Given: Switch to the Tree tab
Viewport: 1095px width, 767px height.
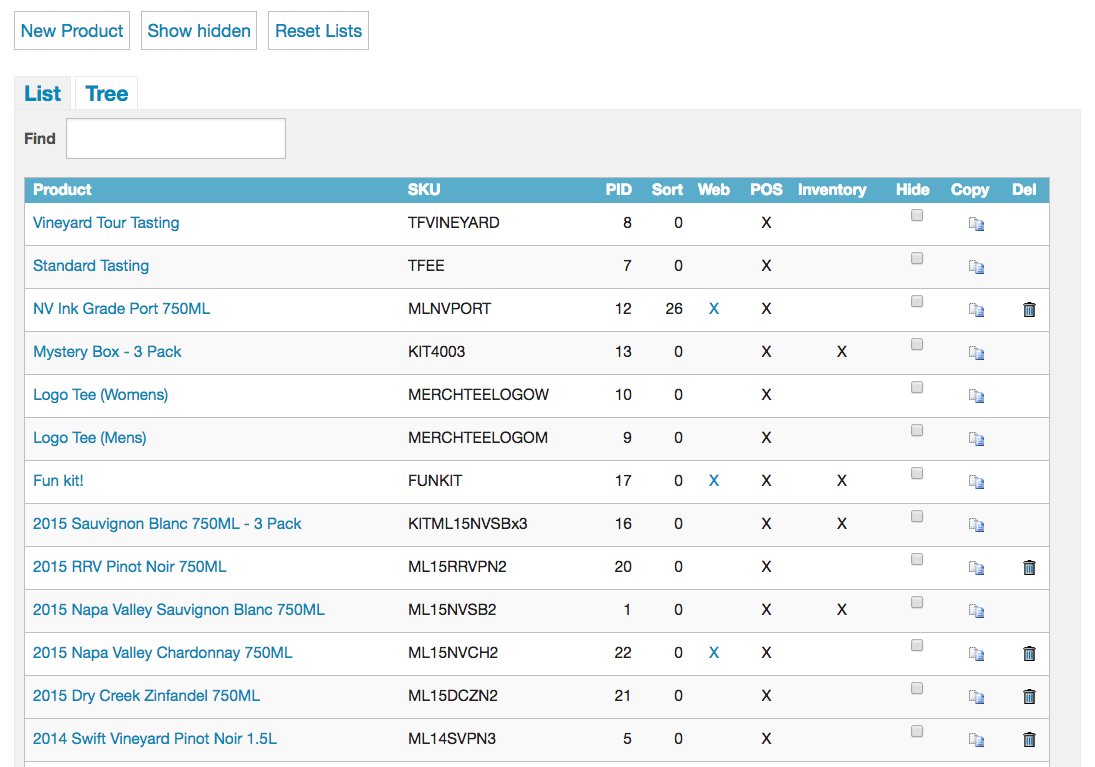Looking at the screenshot, I should pos(106,94).
